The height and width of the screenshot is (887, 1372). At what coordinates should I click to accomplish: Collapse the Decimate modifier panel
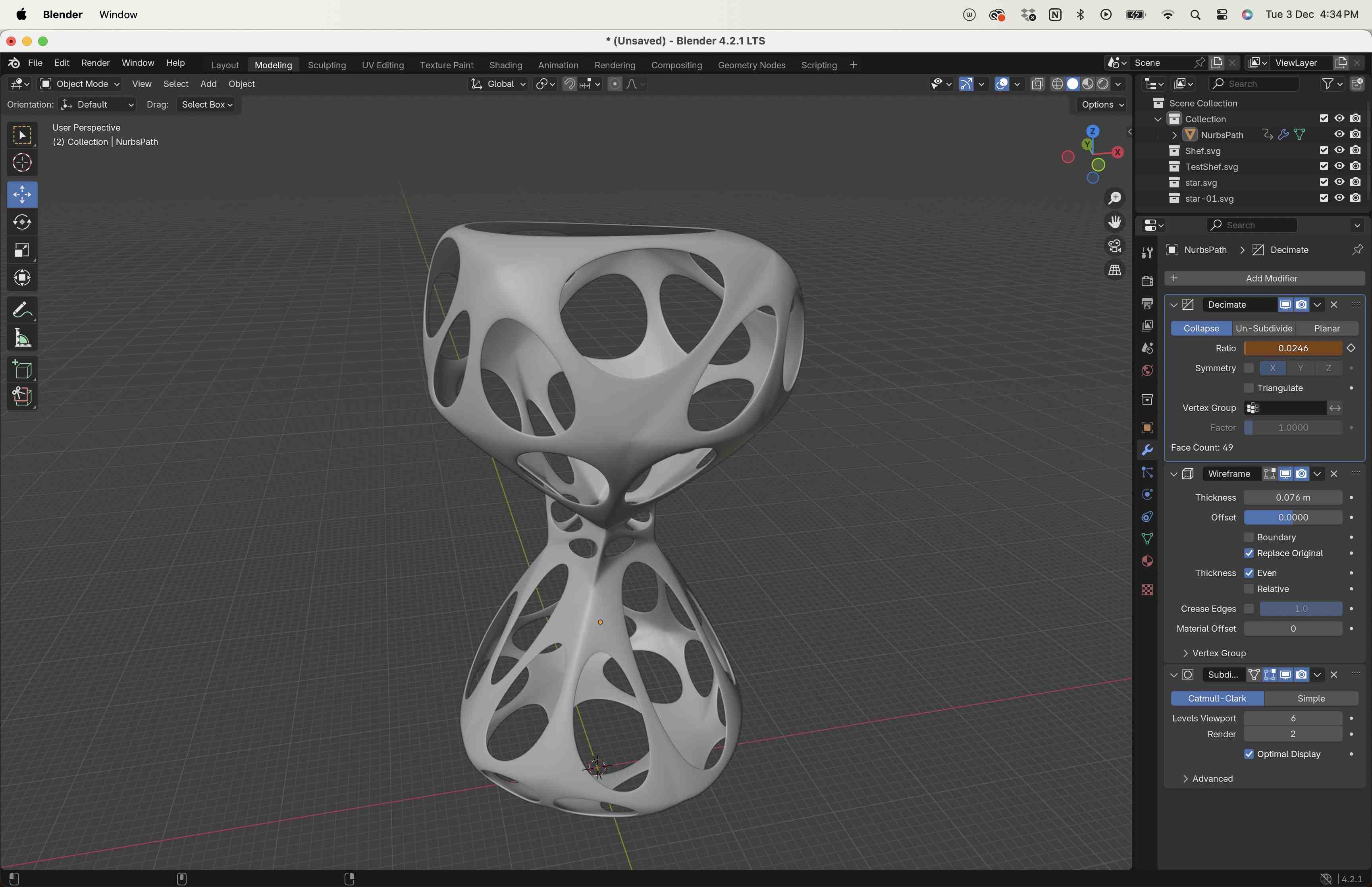(x=1174, y=305)
